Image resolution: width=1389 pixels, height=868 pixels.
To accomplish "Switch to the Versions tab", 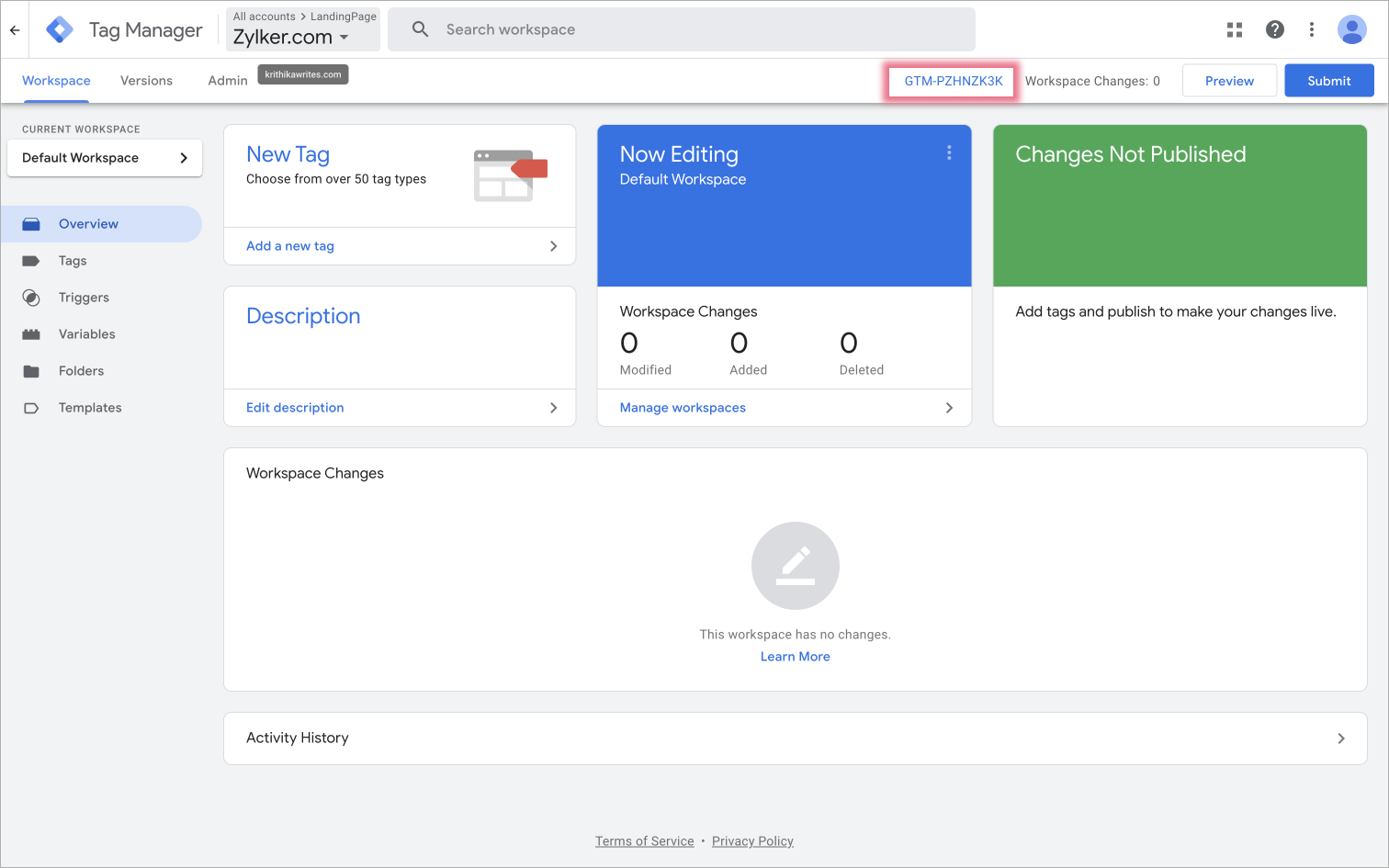I will point(146,81).
